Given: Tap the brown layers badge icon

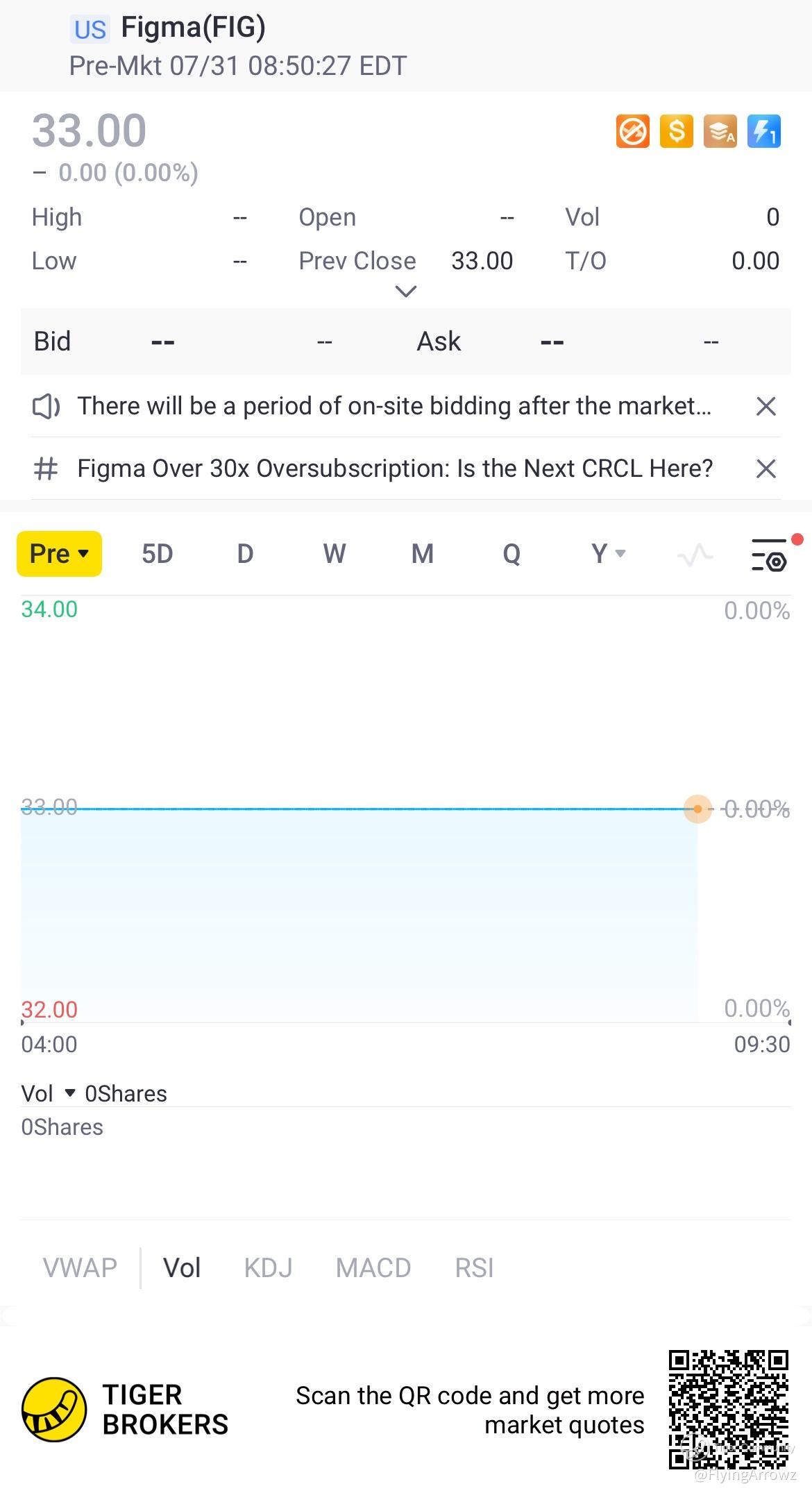Looking at the screenshot, I should tap(720, 131).
